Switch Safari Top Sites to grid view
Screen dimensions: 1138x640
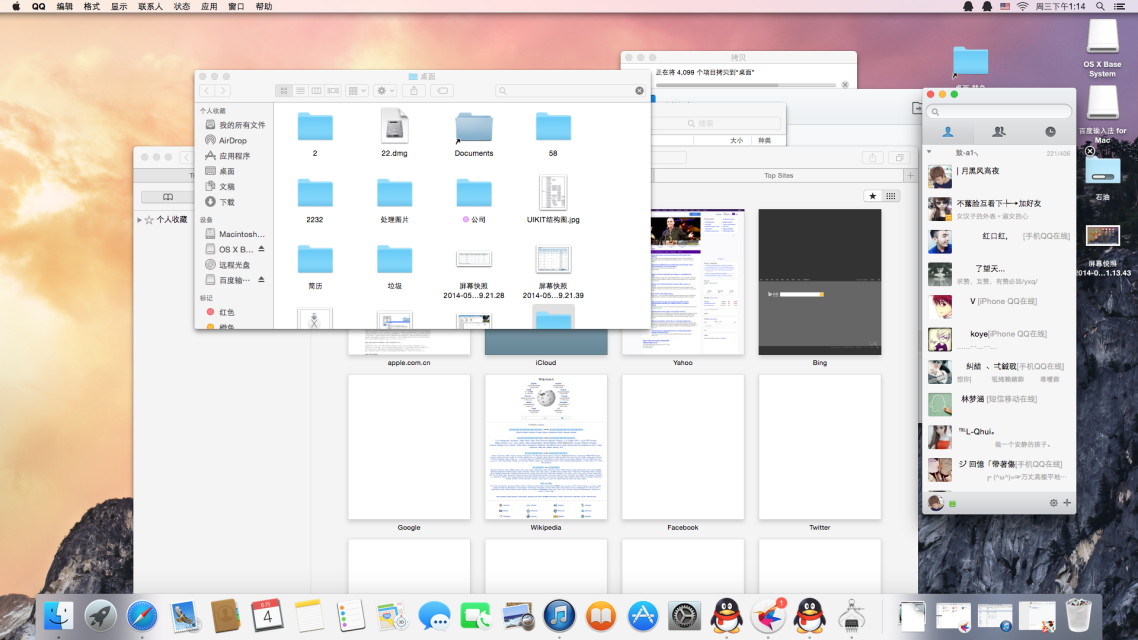point(891,196)
